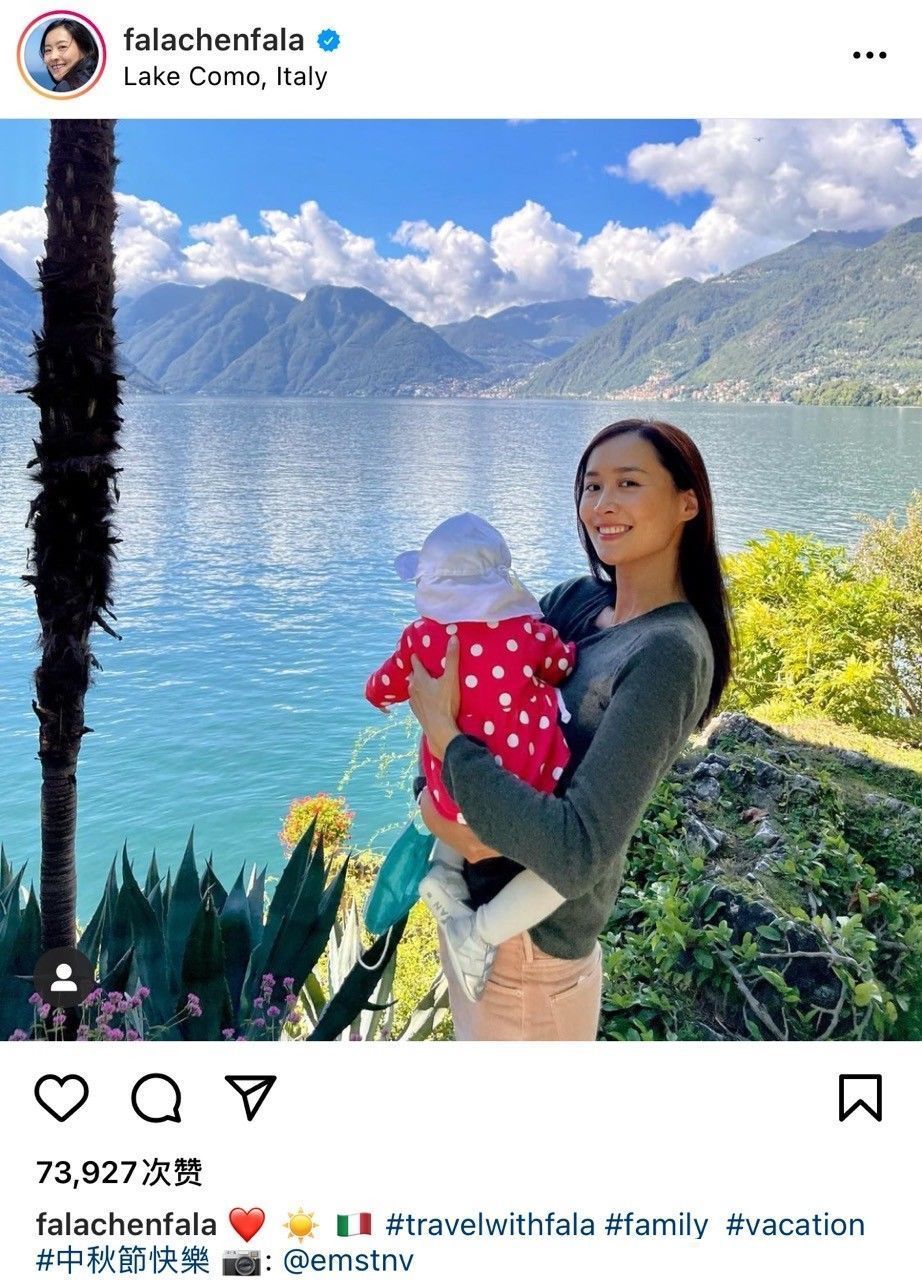Open falachenfala username in the caption

[x=126, y=1224]
